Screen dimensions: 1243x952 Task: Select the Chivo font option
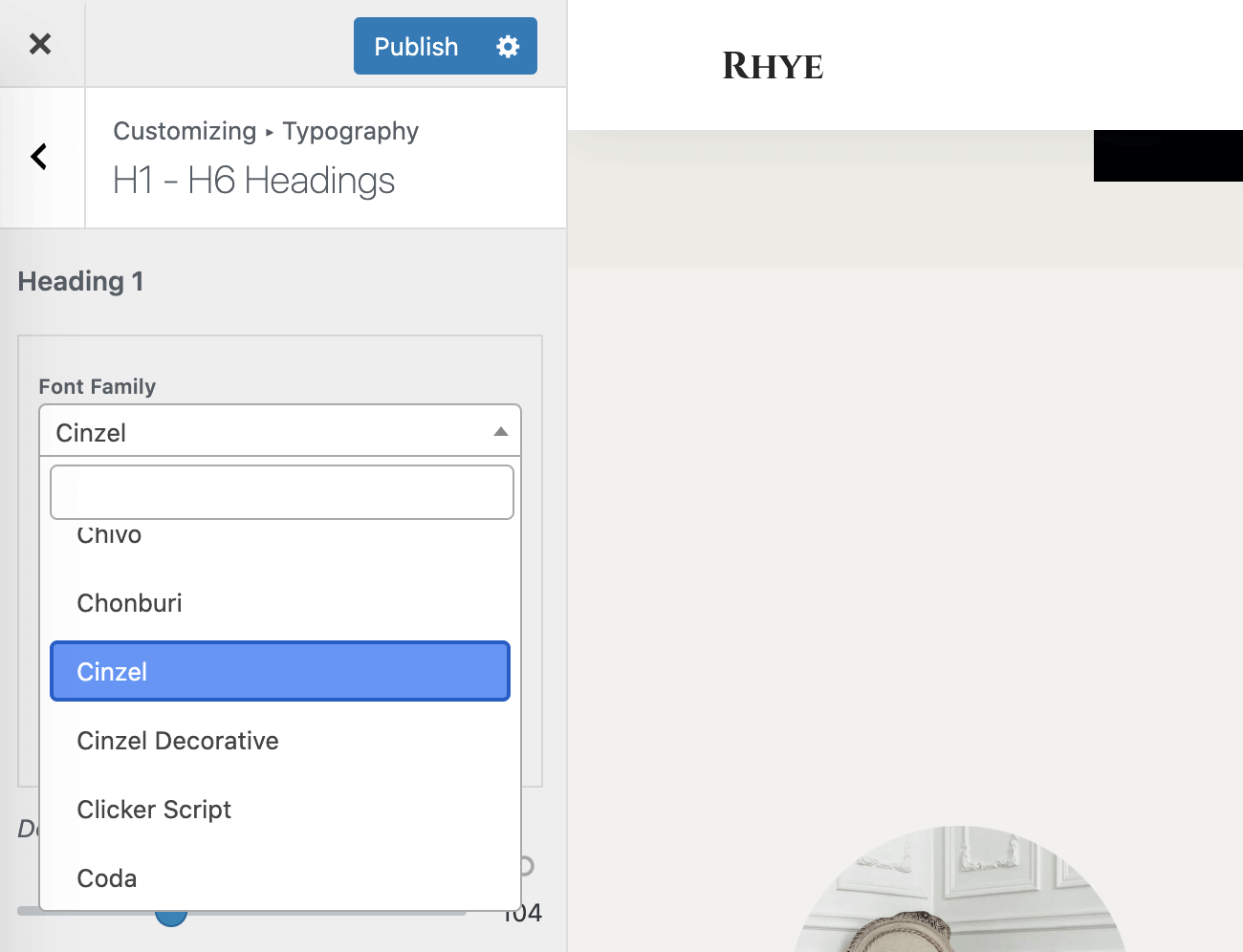click(109, 536)
